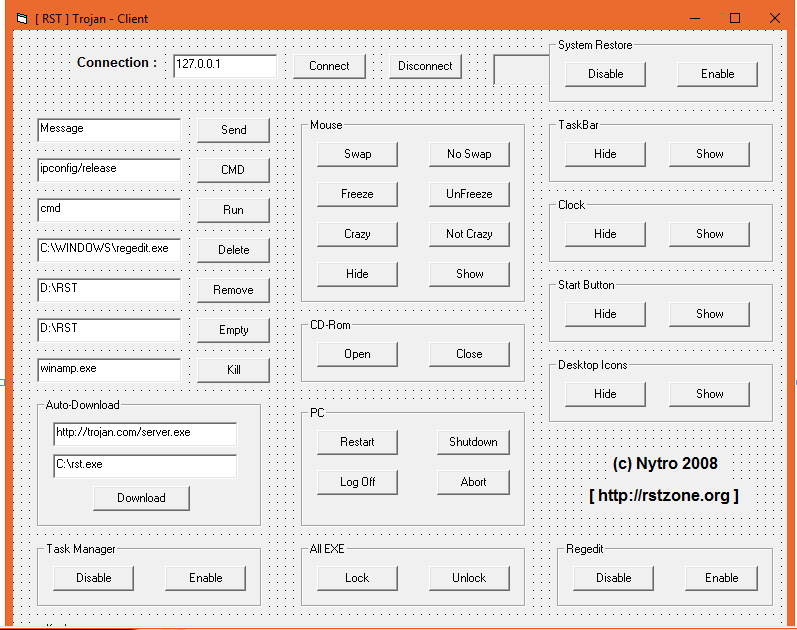Click Unlock in the All EXE group

[469, 578]
